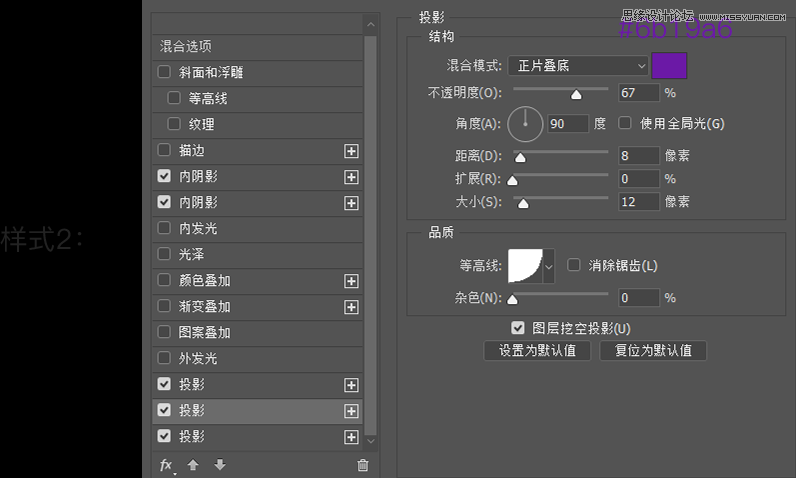The height and width of the screenshot is (478, 796).
Task: Click the plus icon beside 颜色叠加
Action: (351, 281)
